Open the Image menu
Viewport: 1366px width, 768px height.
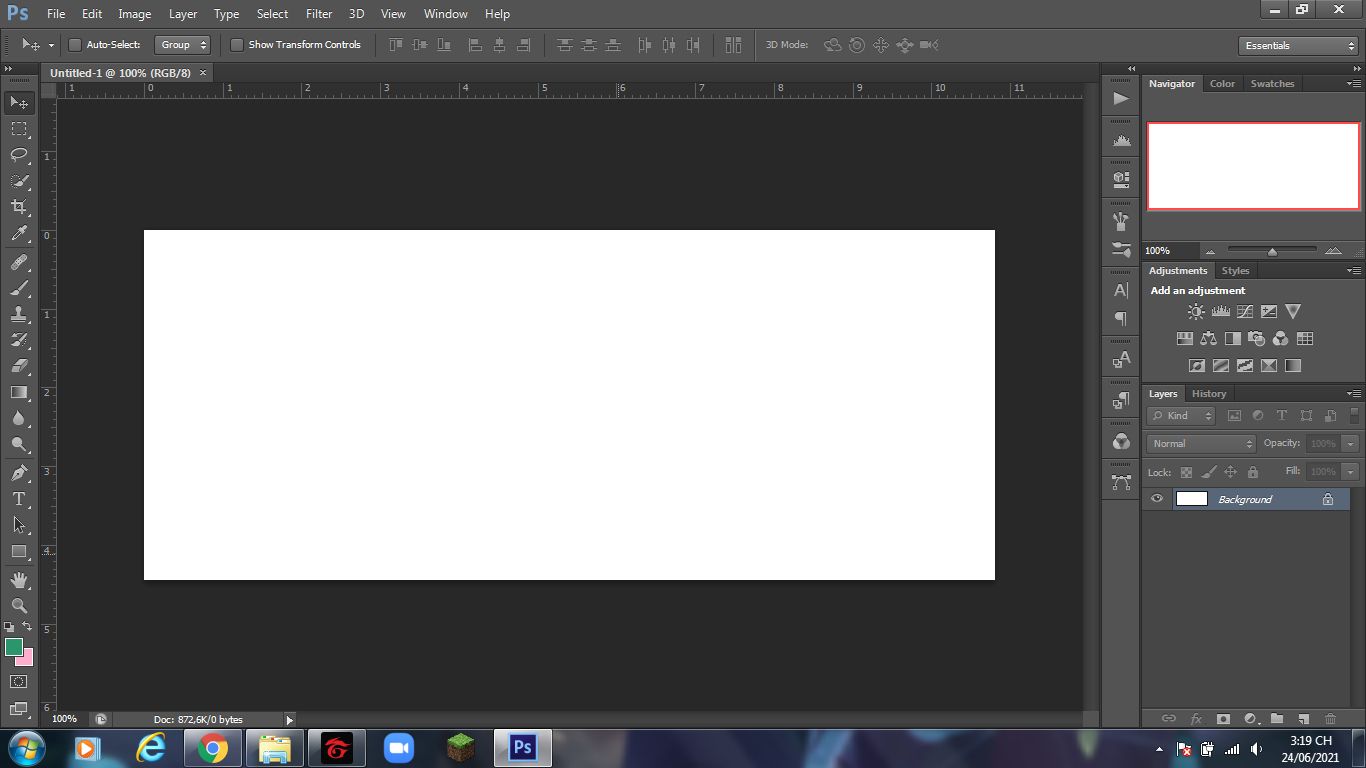[135, 14]
